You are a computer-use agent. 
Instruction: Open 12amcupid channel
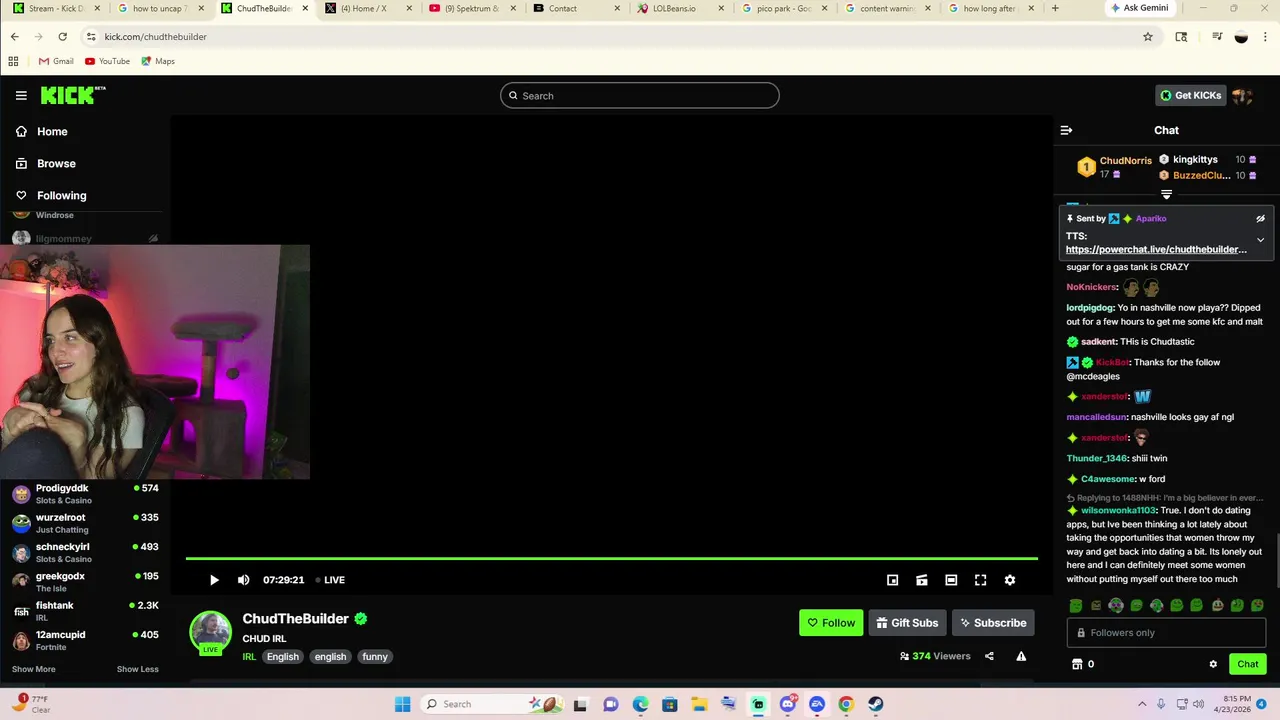coord(85,640)
